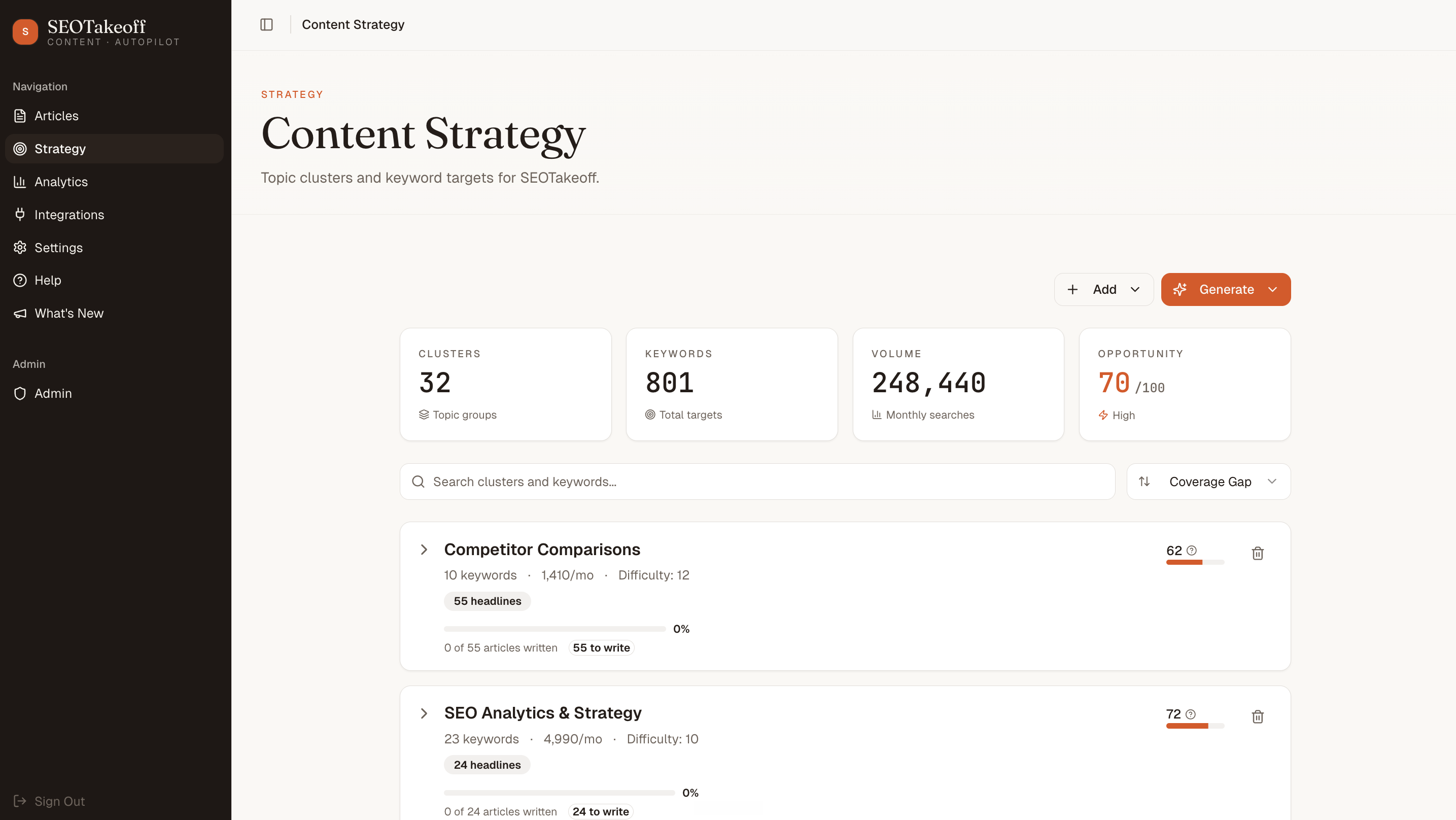Click the Topic groups layers icon
The image size is (1456, 820).
pos(424,415)
